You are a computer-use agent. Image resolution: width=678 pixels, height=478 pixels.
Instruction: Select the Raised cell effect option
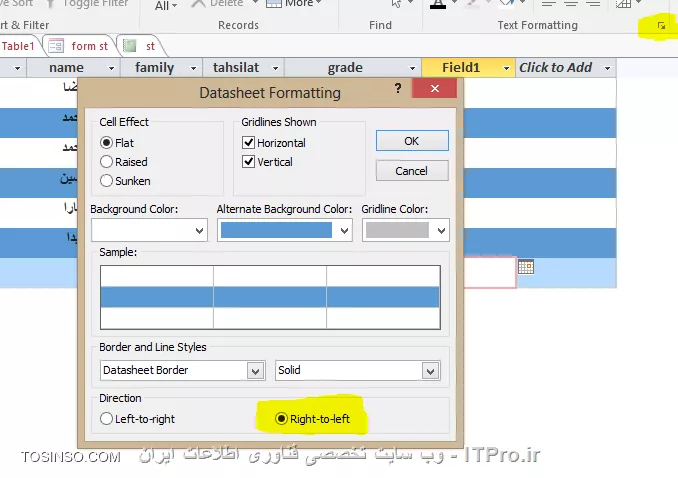click(107, 162)
